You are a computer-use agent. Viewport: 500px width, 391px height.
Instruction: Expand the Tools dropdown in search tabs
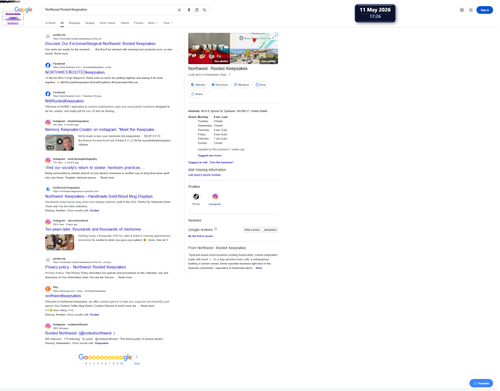click(168, 23)
